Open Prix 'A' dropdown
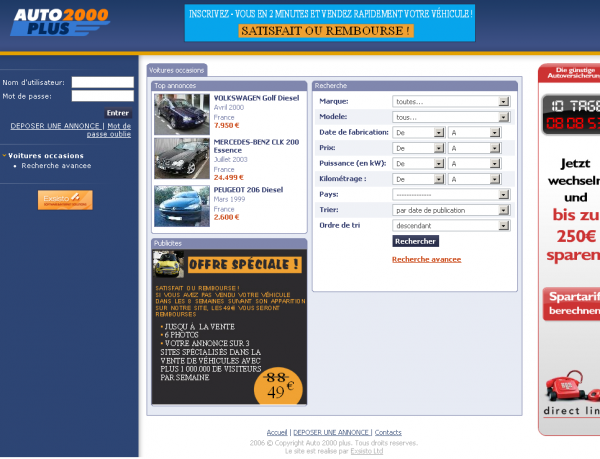The width and height of the screenshot is (600, 459). pyautogui.click(x=474, y=148)
